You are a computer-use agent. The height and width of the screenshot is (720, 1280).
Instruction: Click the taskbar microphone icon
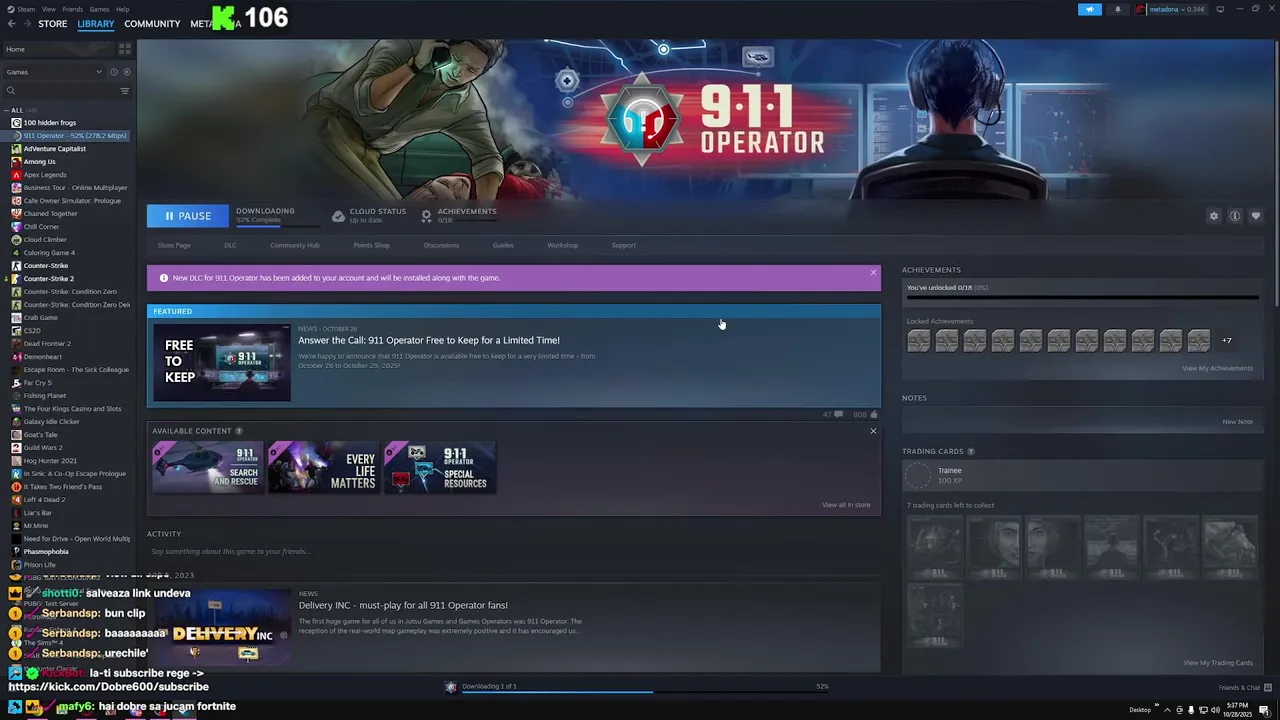pos(1190,710)
